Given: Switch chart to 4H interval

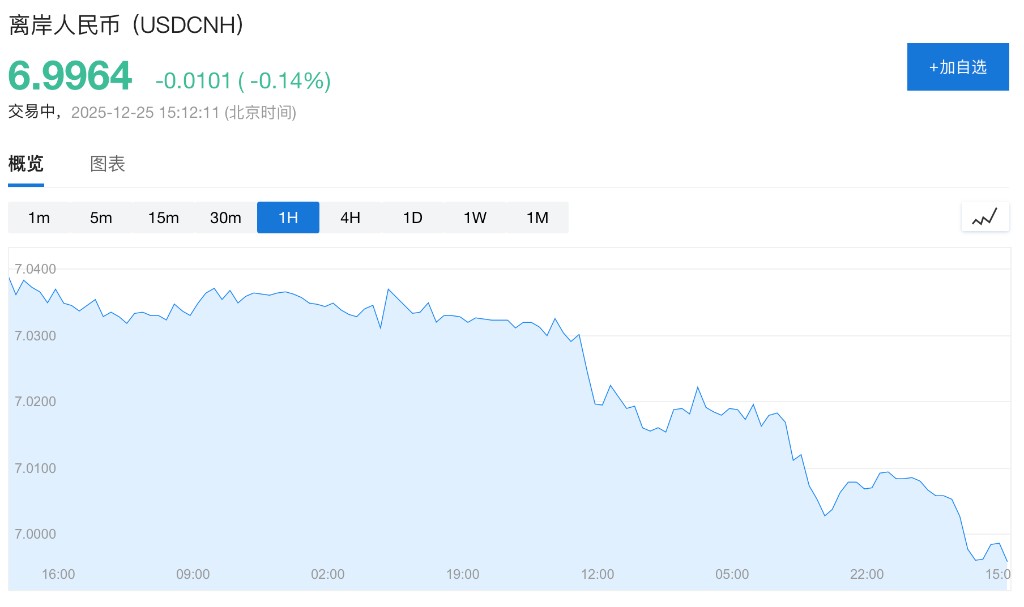Looking at the screenshot, I should click(350, 218).
